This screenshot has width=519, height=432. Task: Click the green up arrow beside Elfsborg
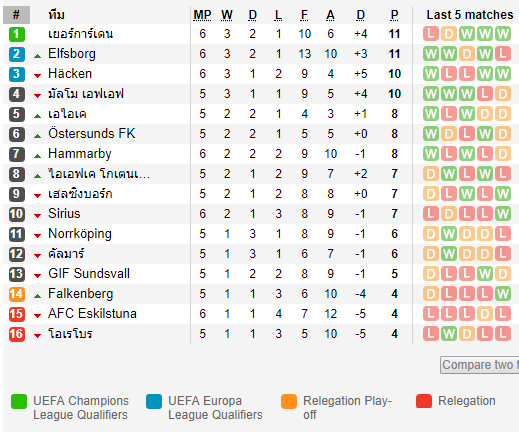tap(37, 56)
